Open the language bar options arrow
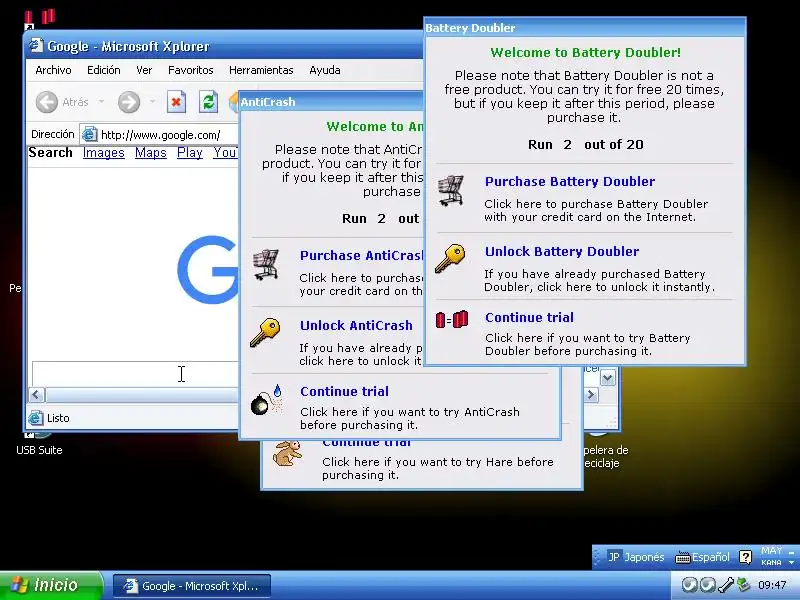Image resolution: width=800 pixels, height=600 pixels. point(791,562)
